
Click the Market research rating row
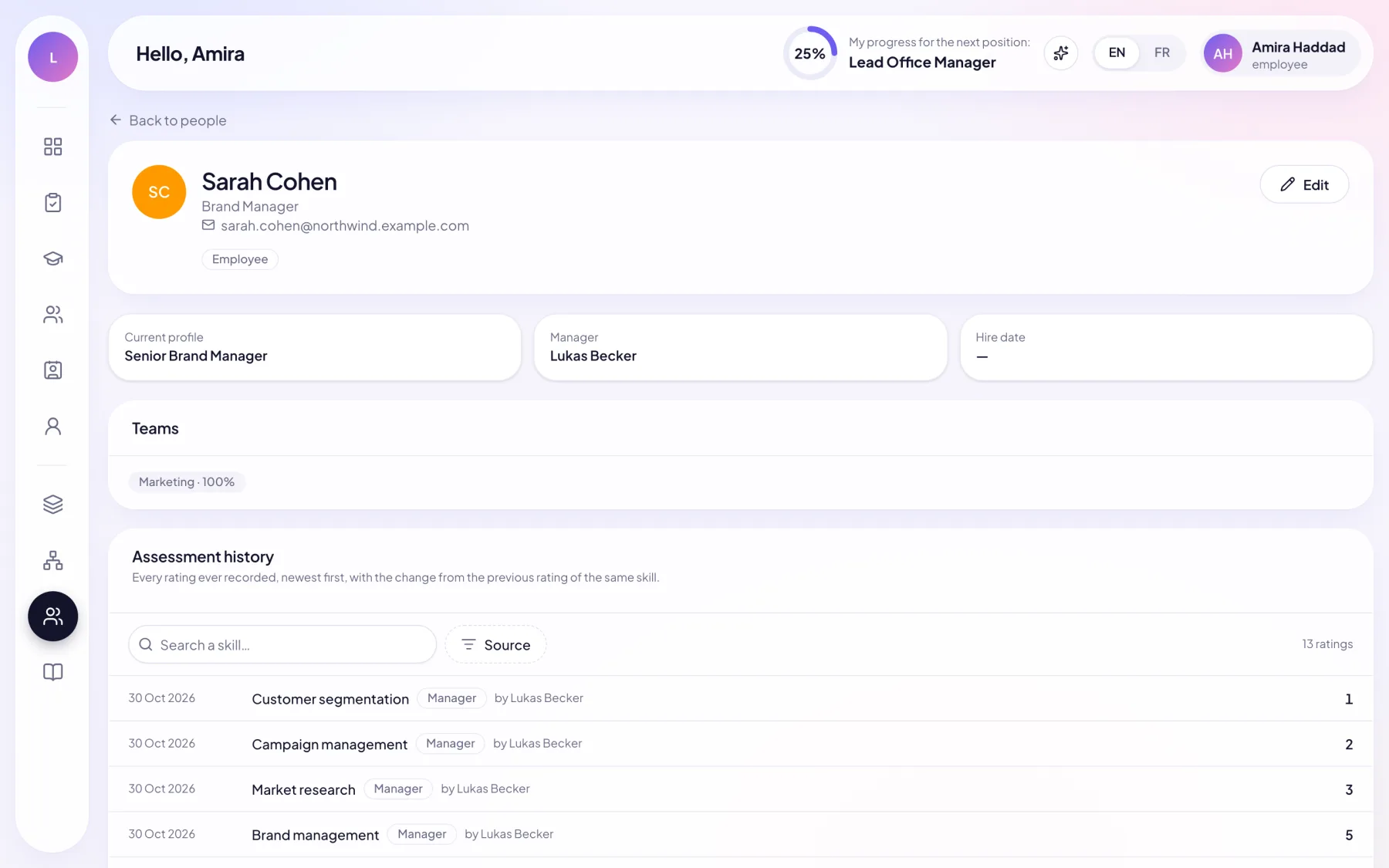[x=741, y=789]
